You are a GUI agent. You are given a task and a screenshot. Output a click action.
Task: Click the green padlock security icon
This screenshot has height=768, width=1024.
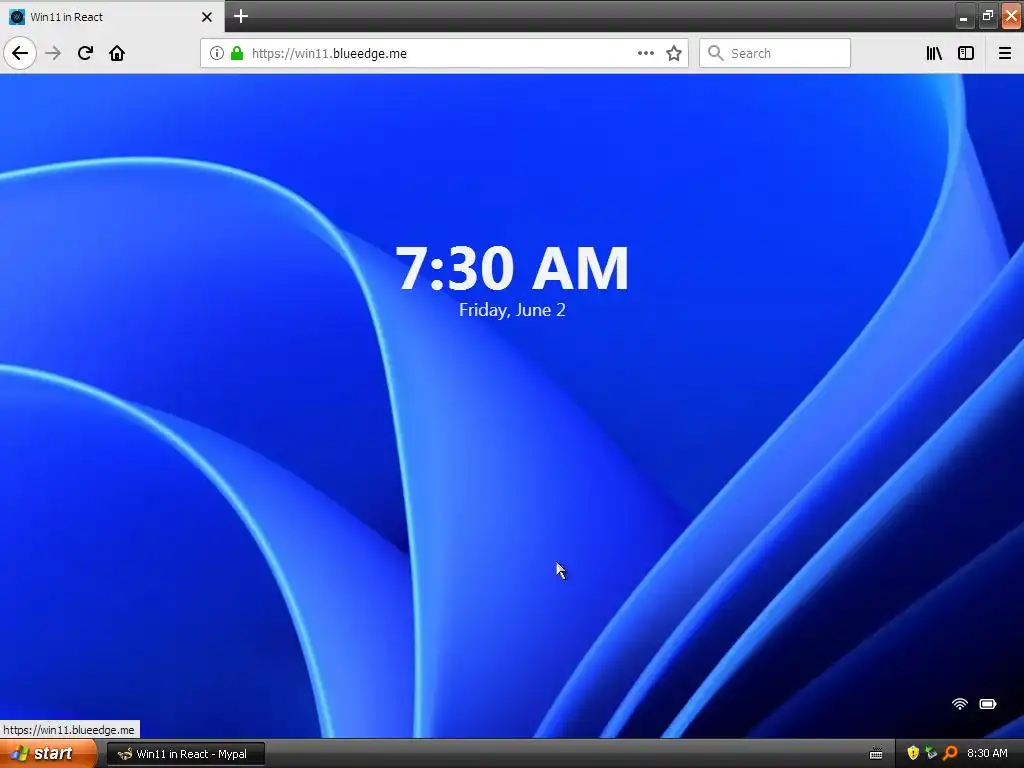[x=236, y=53]
